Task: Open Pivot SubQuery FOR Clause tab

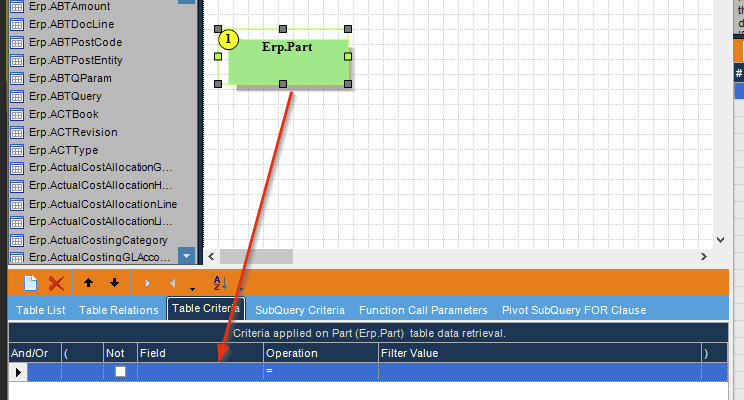Action: pyautogui.click(x=574, y=310)
